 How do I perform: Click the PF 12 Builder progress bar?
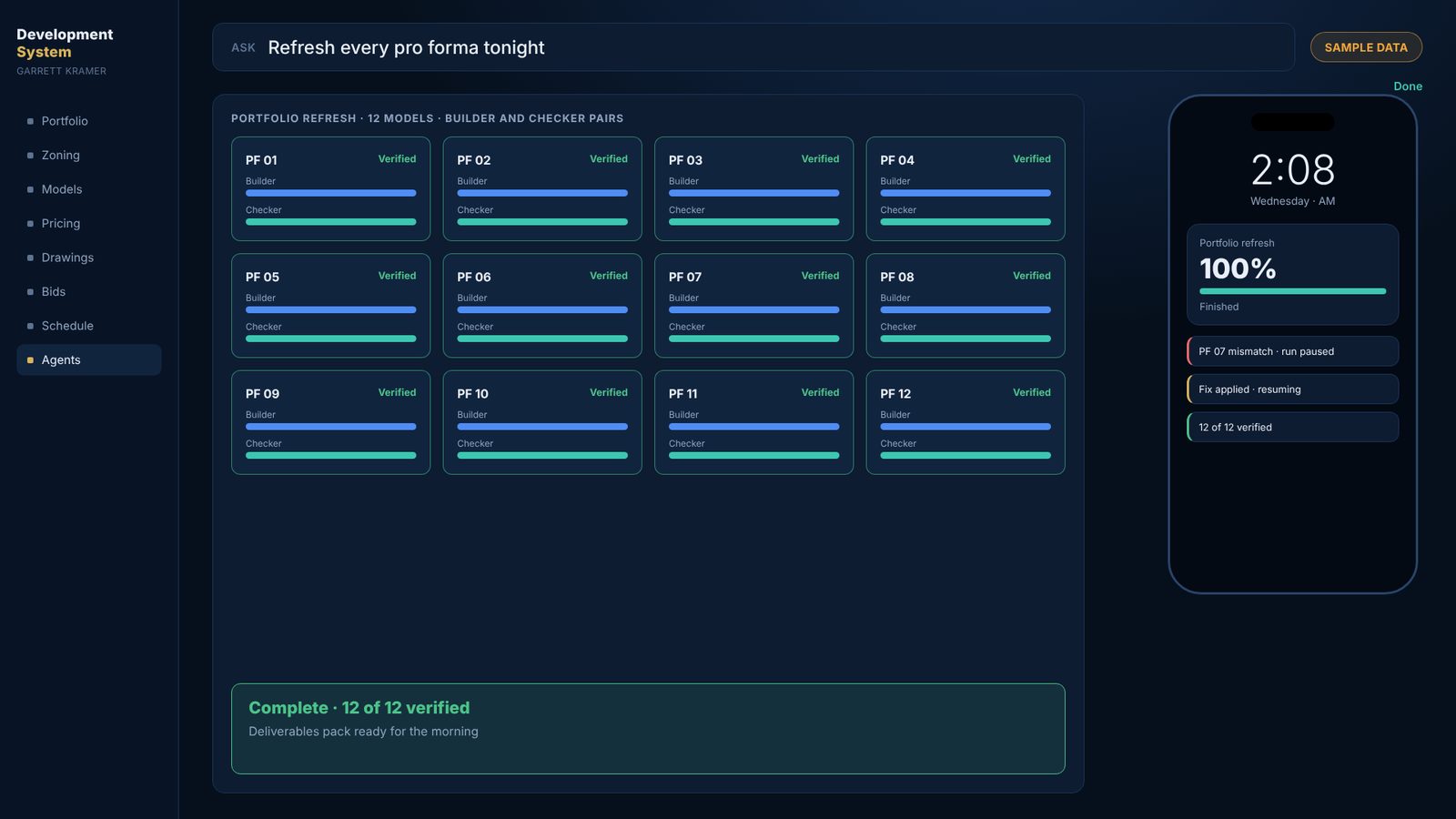pyautogui.click(x=966, y=427)
